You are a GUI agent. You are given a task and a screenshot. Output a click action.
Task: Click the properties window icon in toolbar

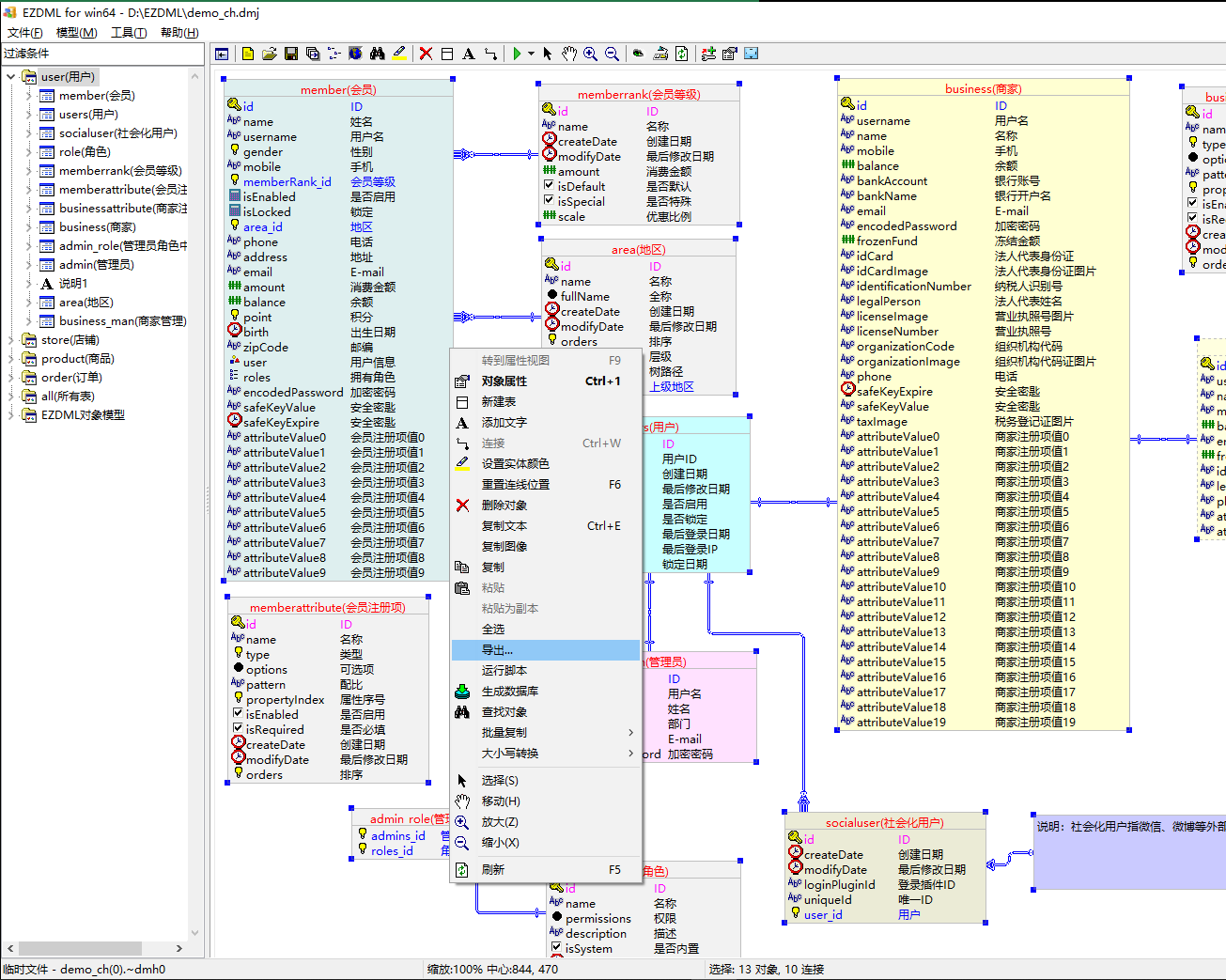[730, 54]
